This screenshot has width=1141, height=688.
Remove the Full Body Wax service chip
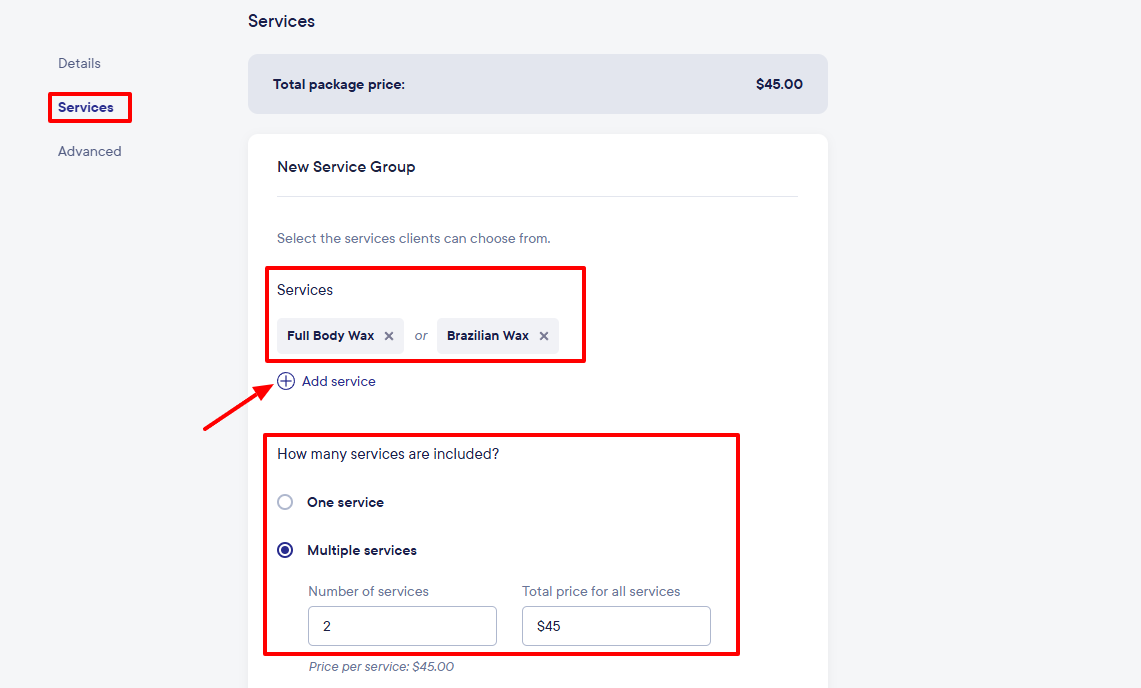[389, 336]
